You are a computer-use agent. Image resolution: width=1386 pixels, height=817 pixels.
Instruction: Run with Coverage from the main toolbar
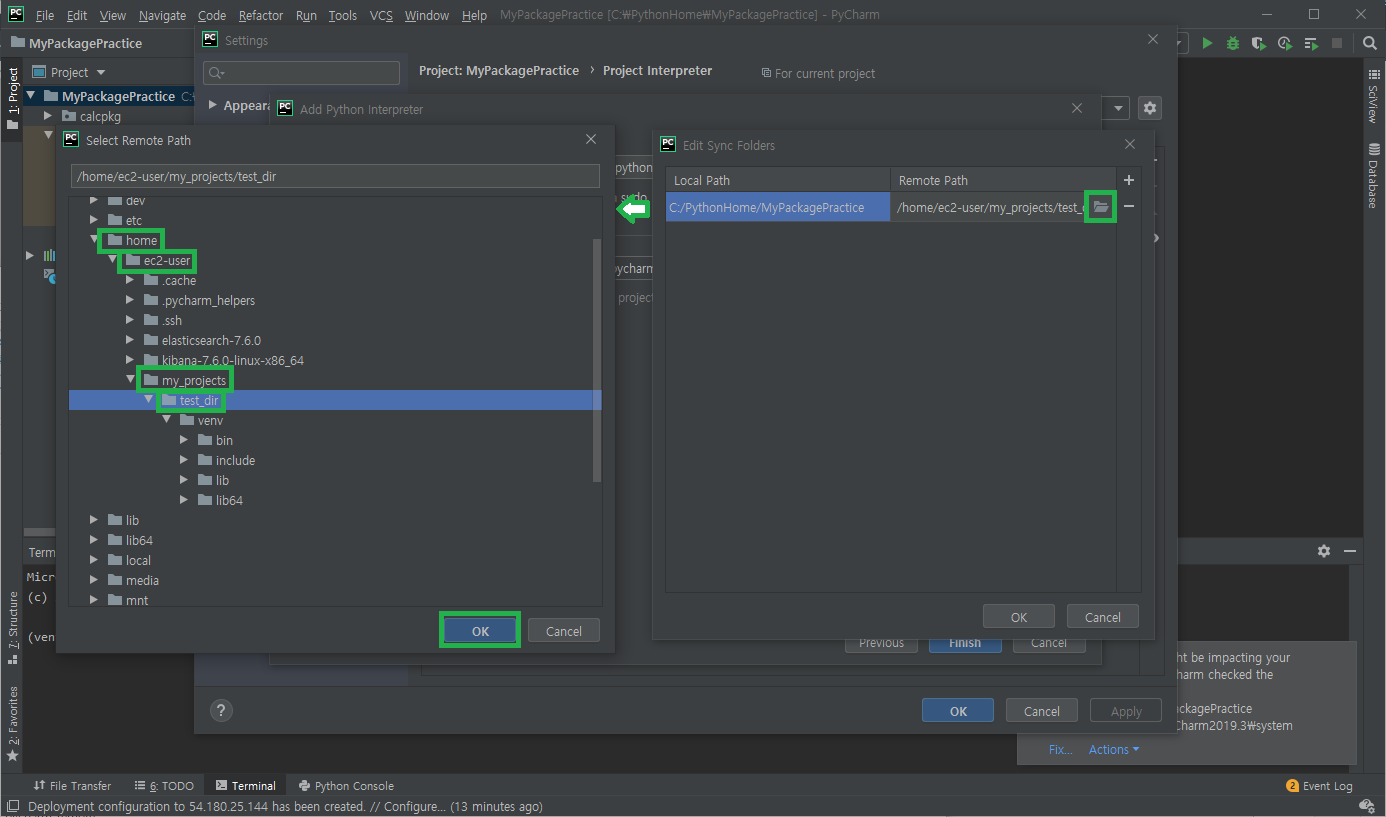(1259, 43)
